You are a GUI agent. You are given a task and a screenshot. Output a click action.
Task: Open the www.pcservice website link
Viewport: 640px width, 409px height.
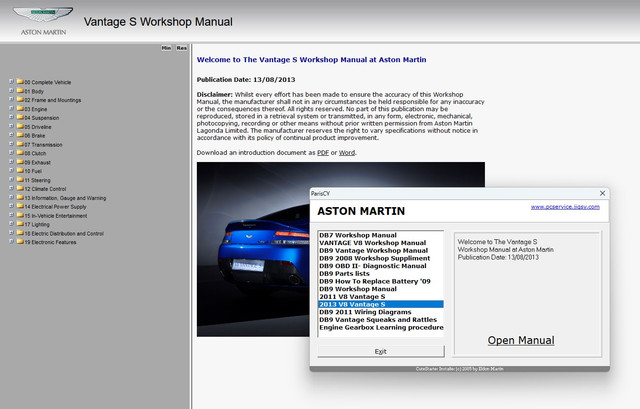[565, 207]
